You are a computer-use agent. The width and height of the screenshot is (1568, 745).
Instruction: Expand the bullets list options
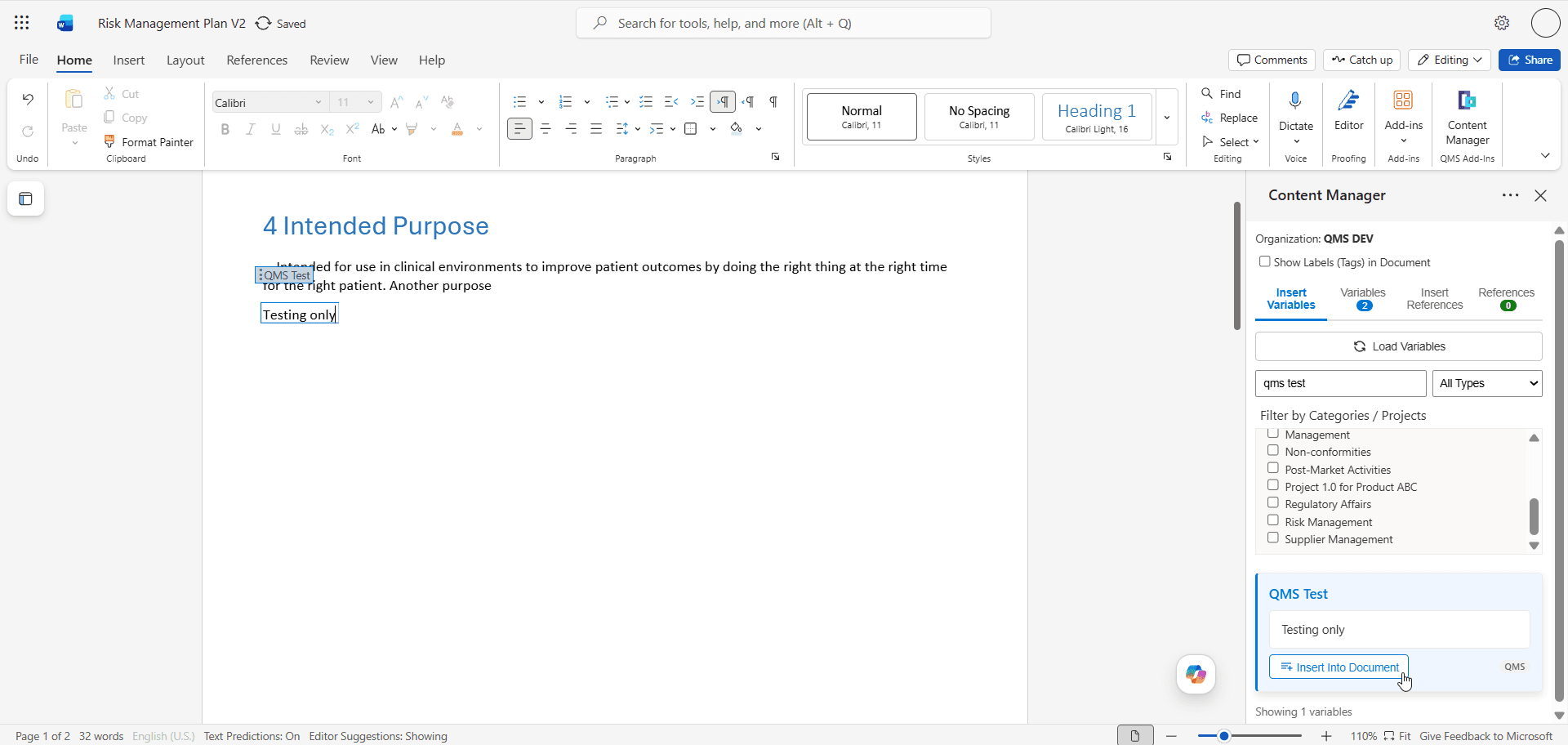(541, 102)
